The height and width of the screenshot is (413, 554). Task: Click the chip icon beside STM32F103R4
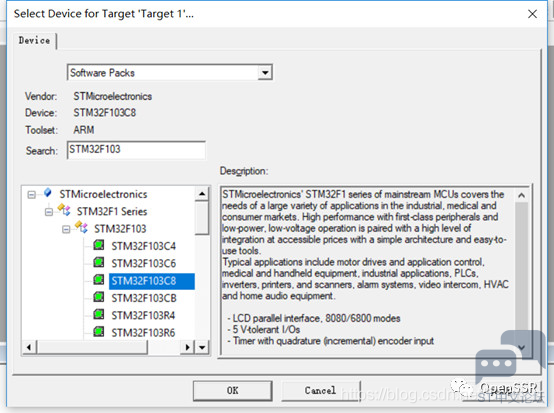(x=99, y=314)
